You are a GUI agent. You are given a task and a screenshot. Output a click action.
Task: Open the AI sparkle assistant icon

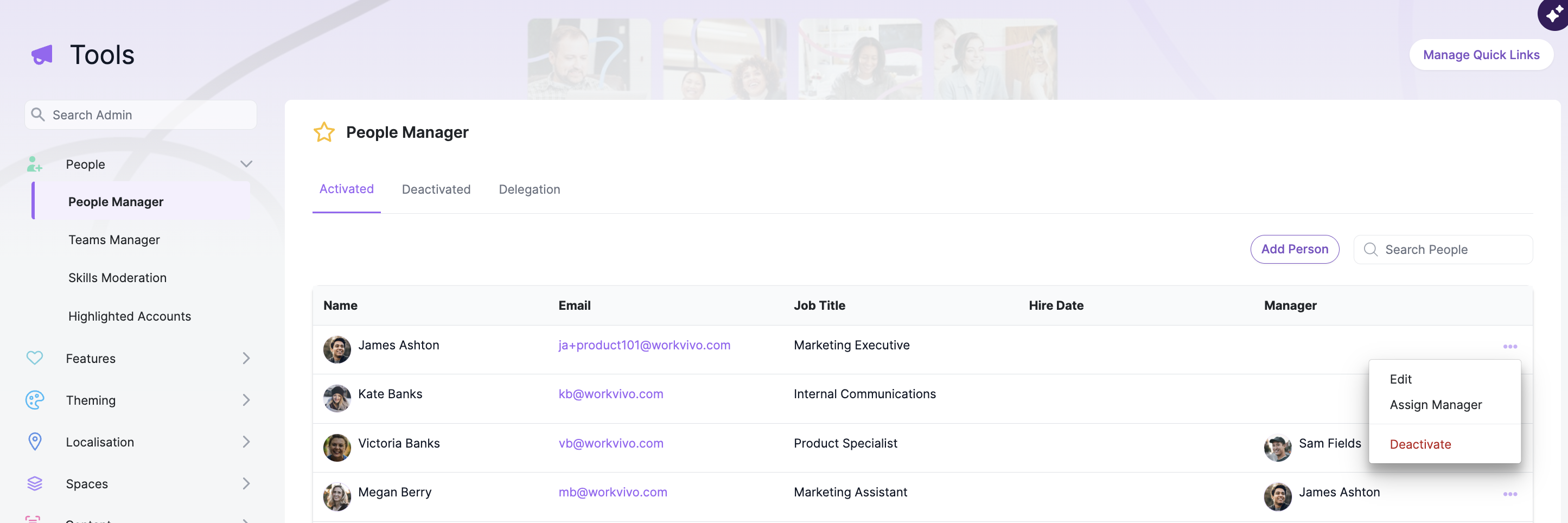click(1554, 14)
